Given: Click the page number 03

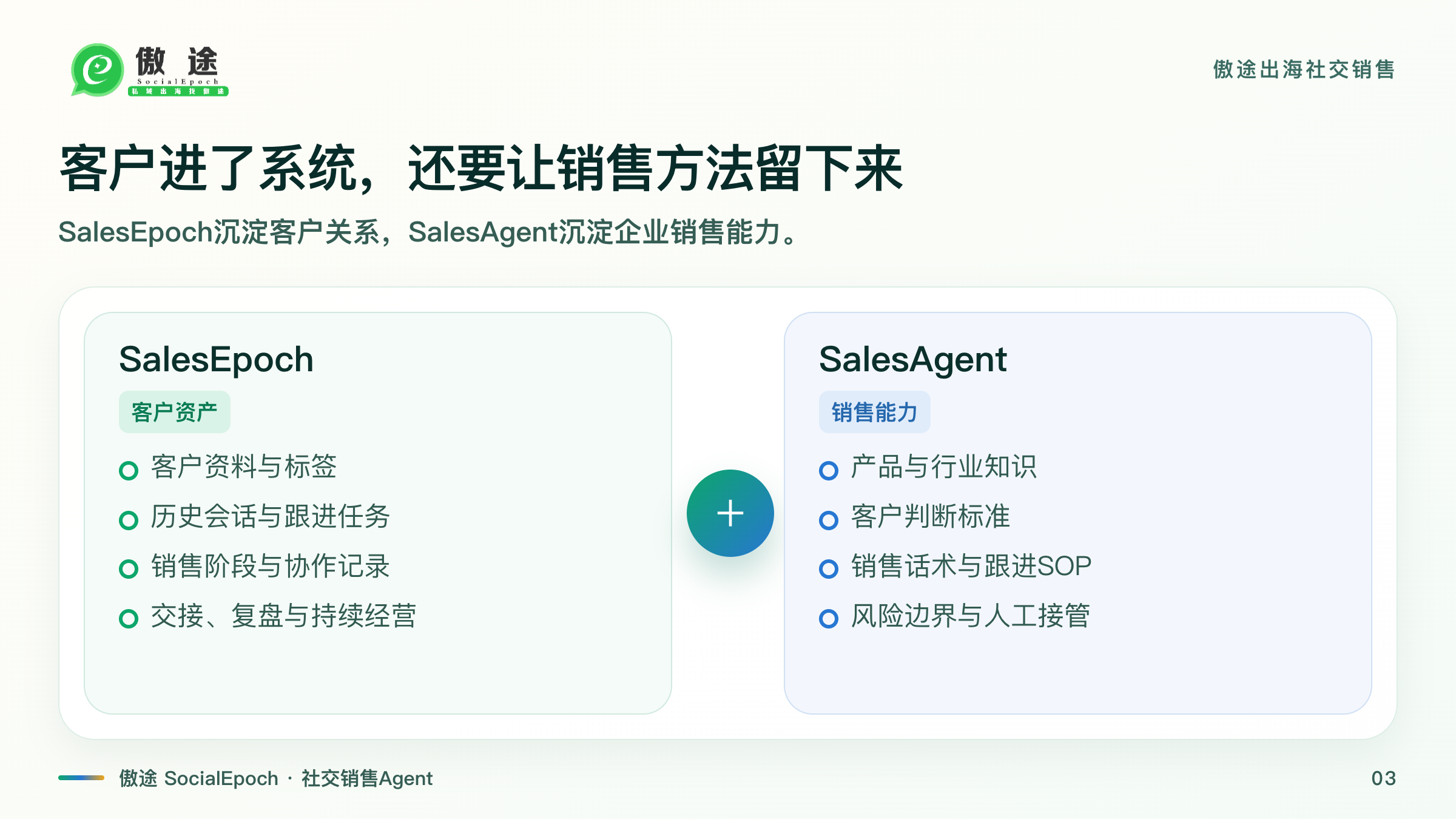Looking at the screenshot, I should click(x=1384, y=778).
